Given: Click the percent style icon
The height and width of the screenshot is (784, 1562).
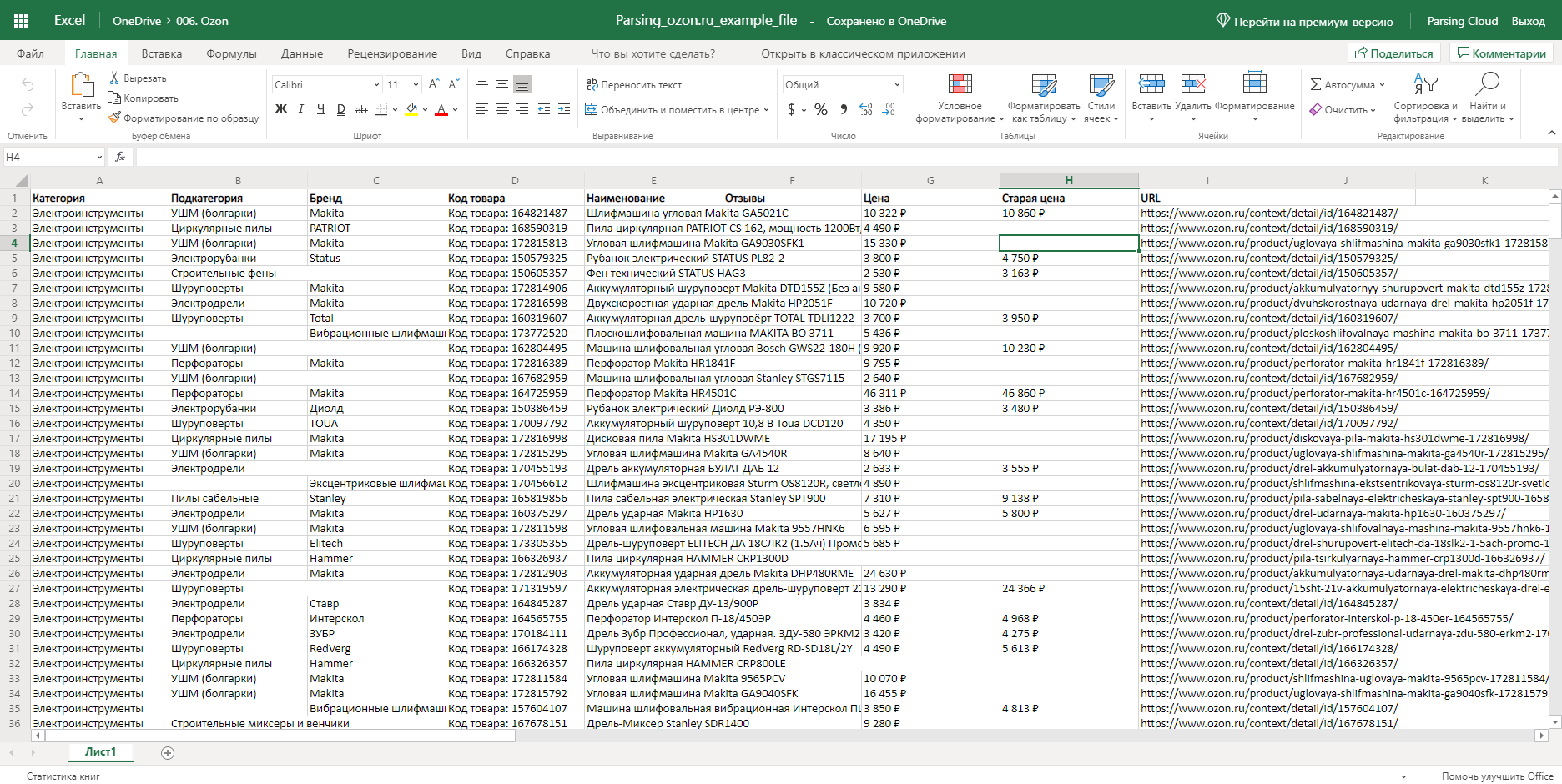Looking at the screenshot, I should 821,109.
